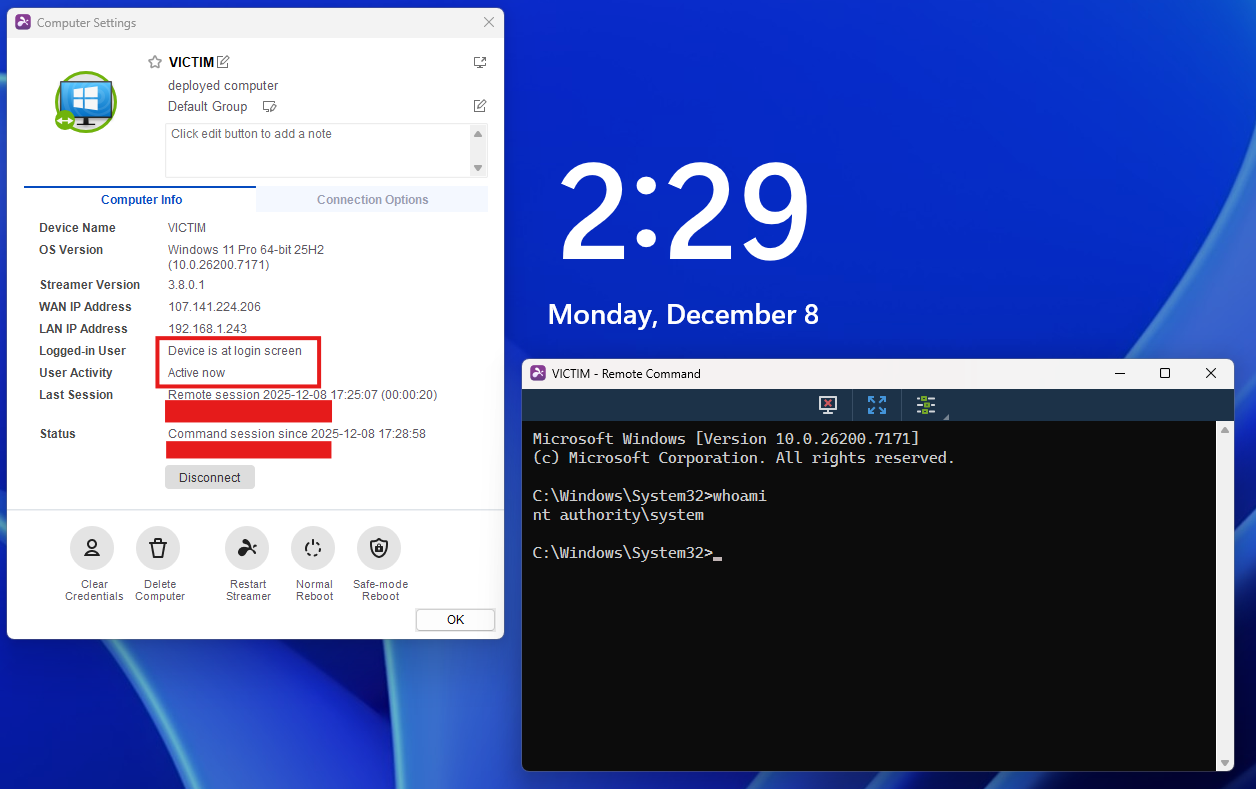Click the lock screen clock 2:29
Viewport: 1256px width, 789px height.
click(x=684, y=213)
